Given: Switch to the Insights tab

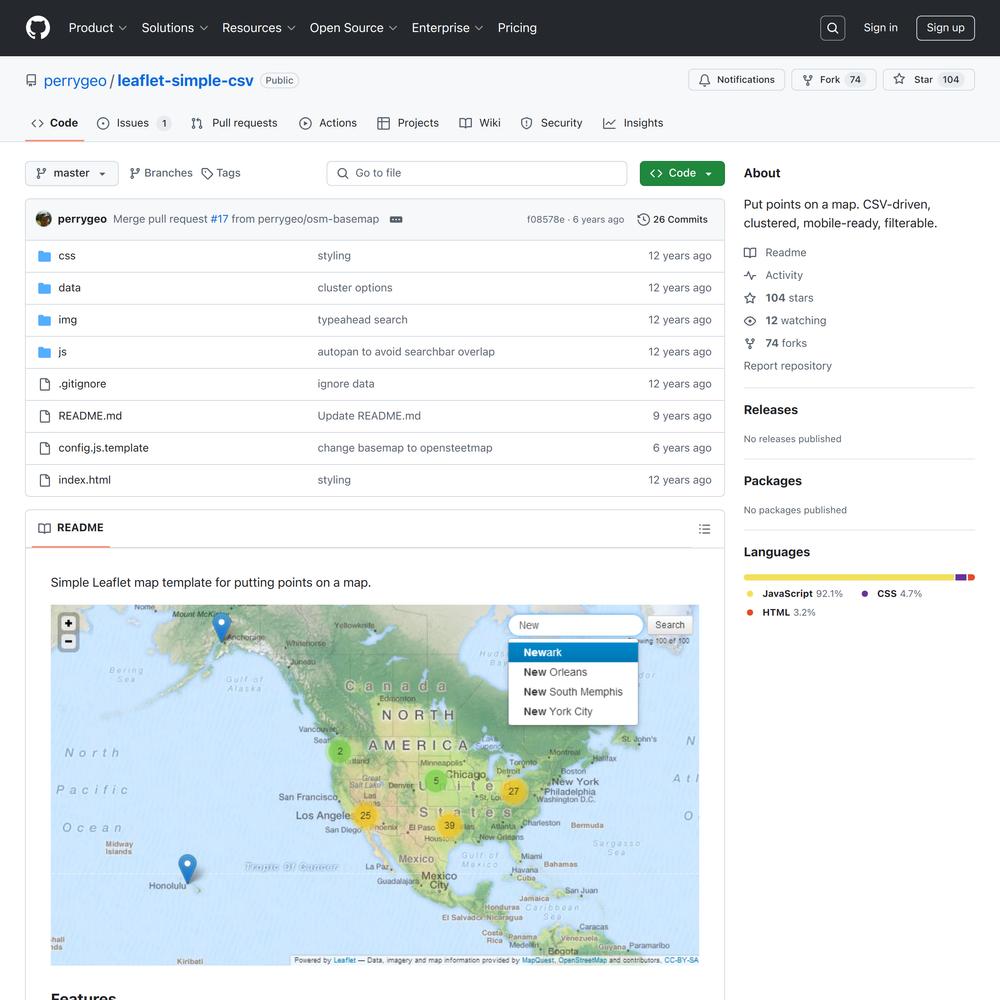Looking at the screenshot, I should click(633, 123).
